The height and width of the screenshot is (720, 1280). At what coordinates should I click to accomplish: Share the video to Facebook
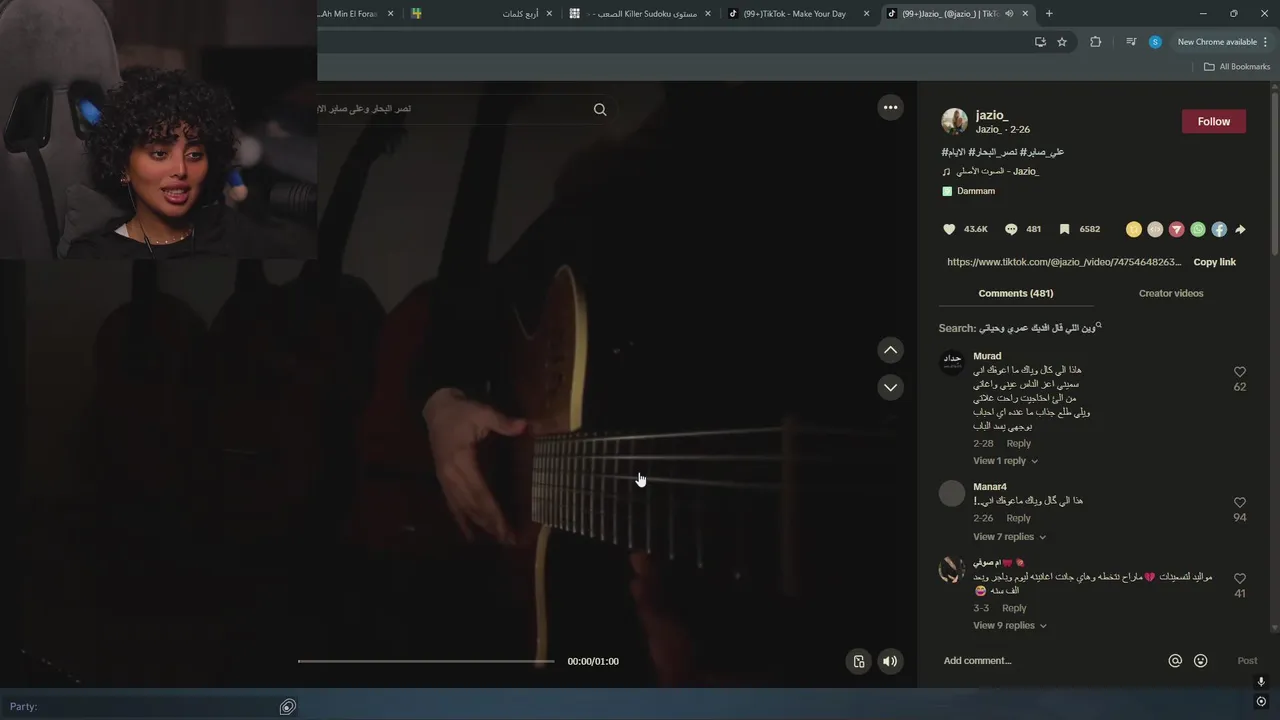click(1219, 229)
